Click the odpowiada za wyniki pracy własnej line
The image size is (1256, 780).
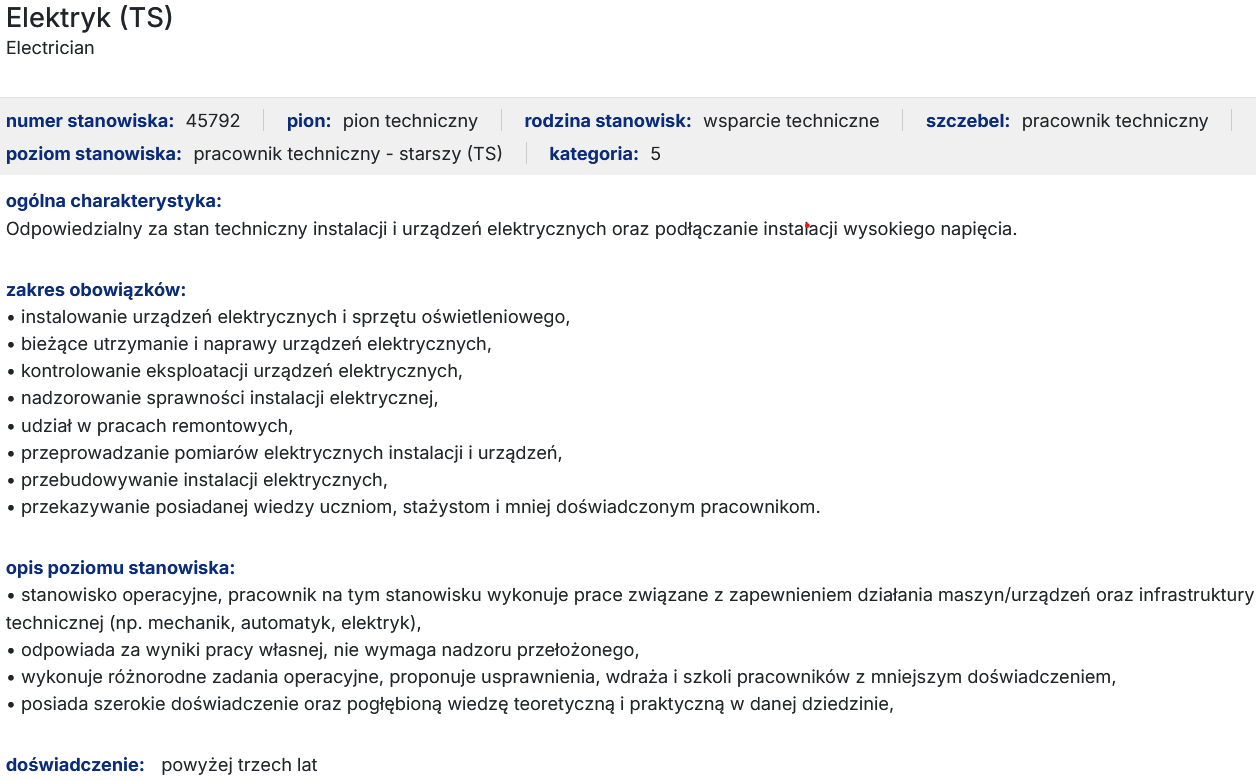(x=330, y=650)
